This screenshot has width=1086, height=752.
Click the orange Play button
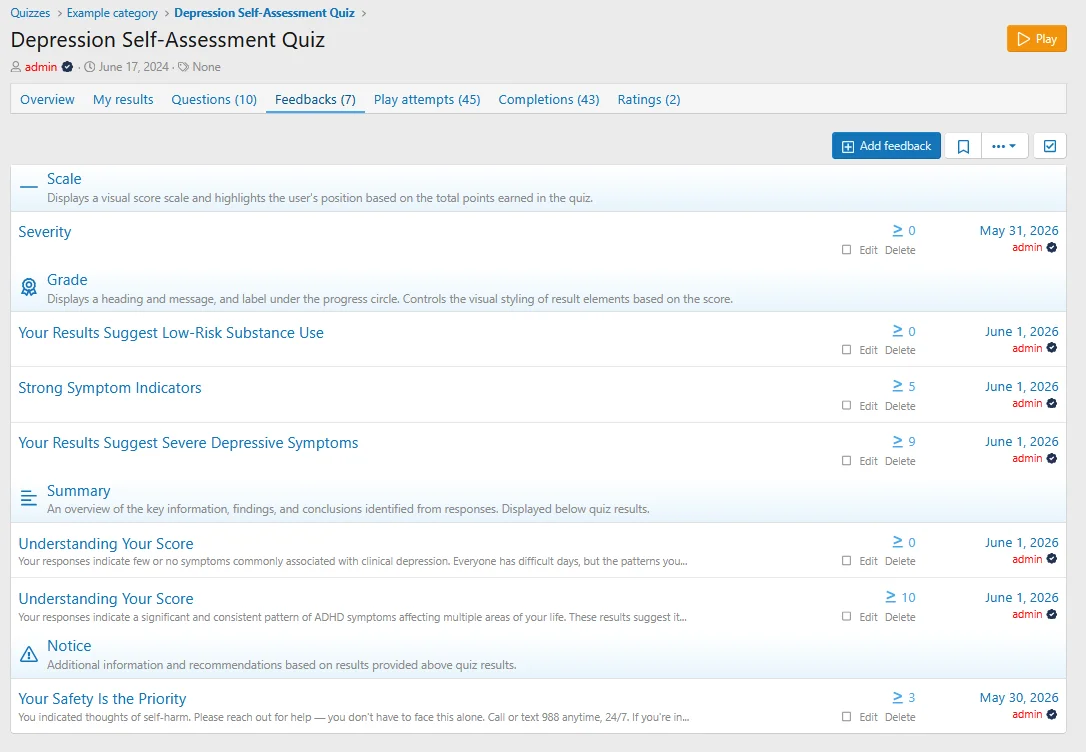(1036, 39)
